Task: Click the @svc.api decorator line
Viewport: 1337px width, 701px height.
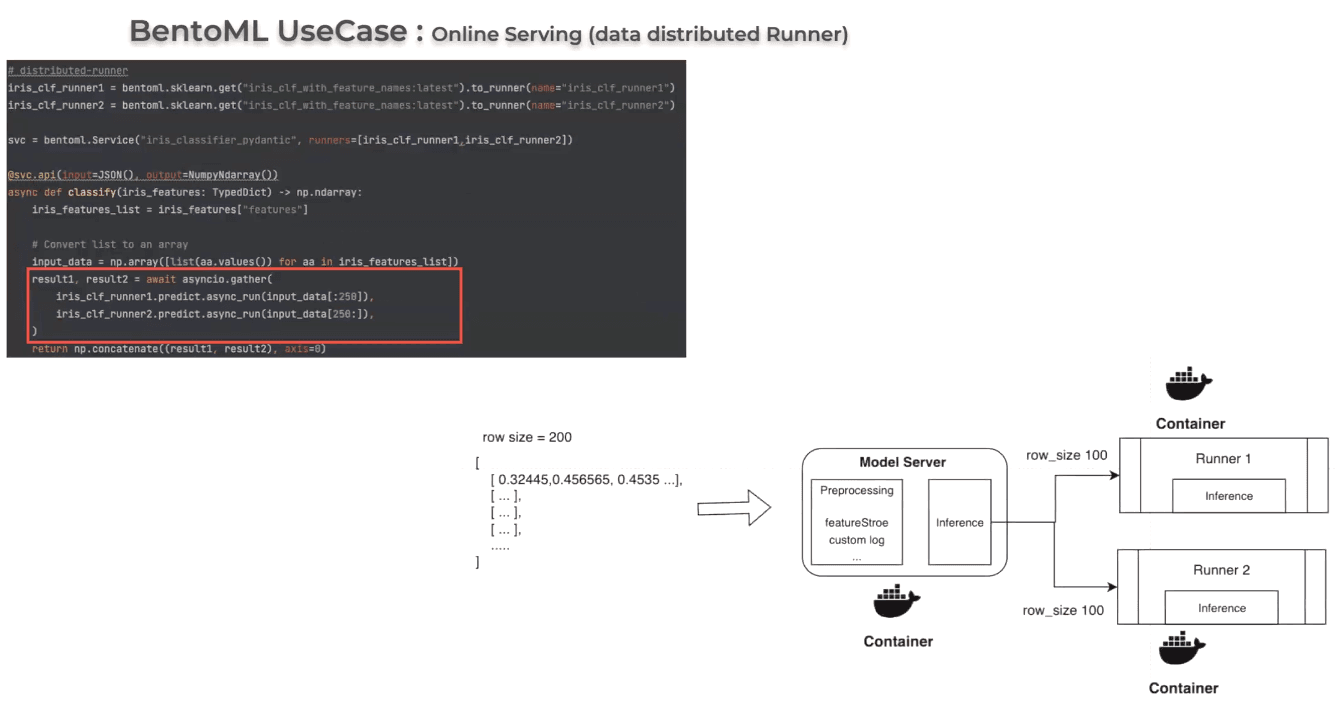Action: coord(143,175)
